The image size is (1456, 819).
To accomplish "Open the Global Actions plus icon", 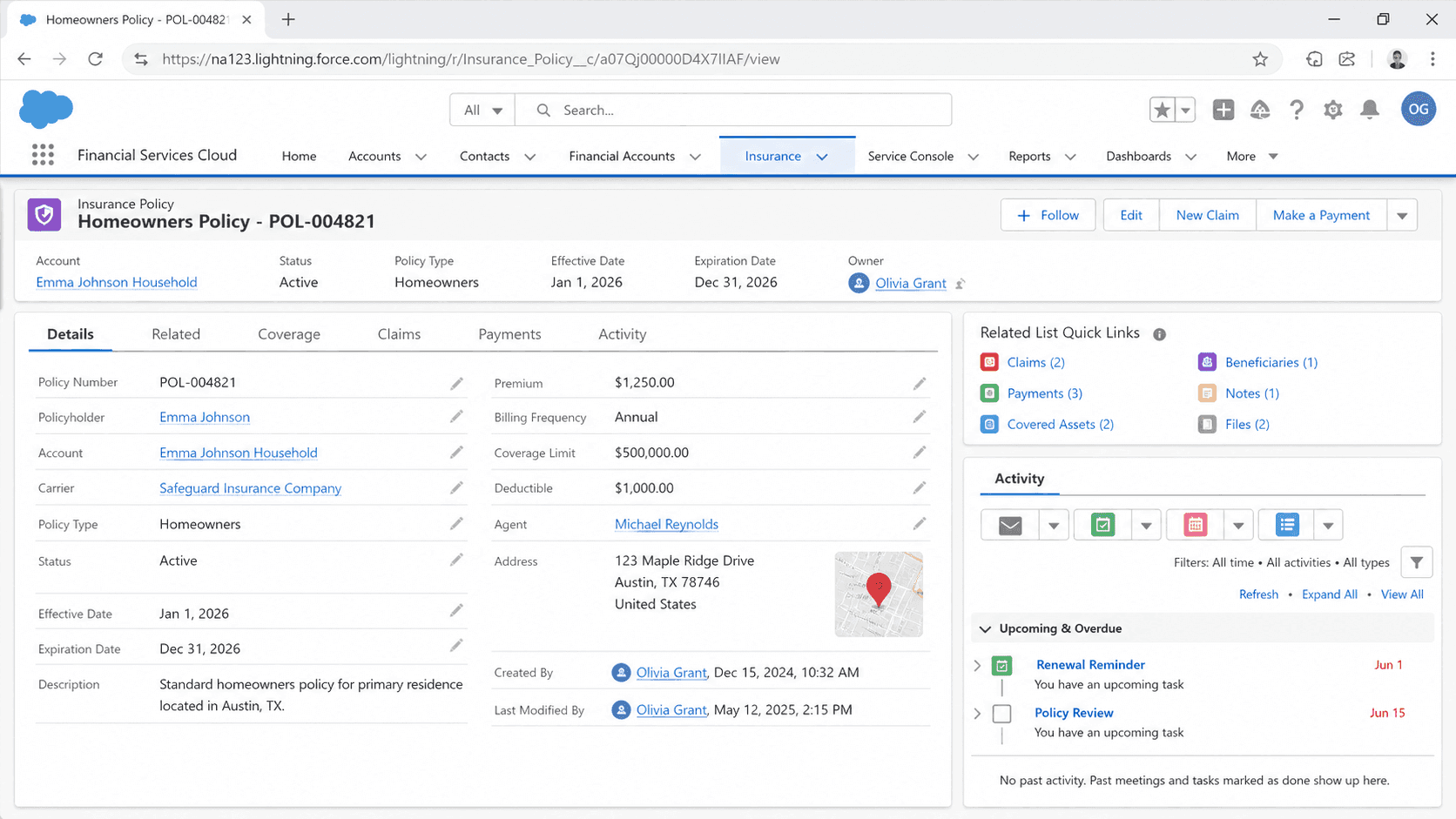I will coord(1223,110).
